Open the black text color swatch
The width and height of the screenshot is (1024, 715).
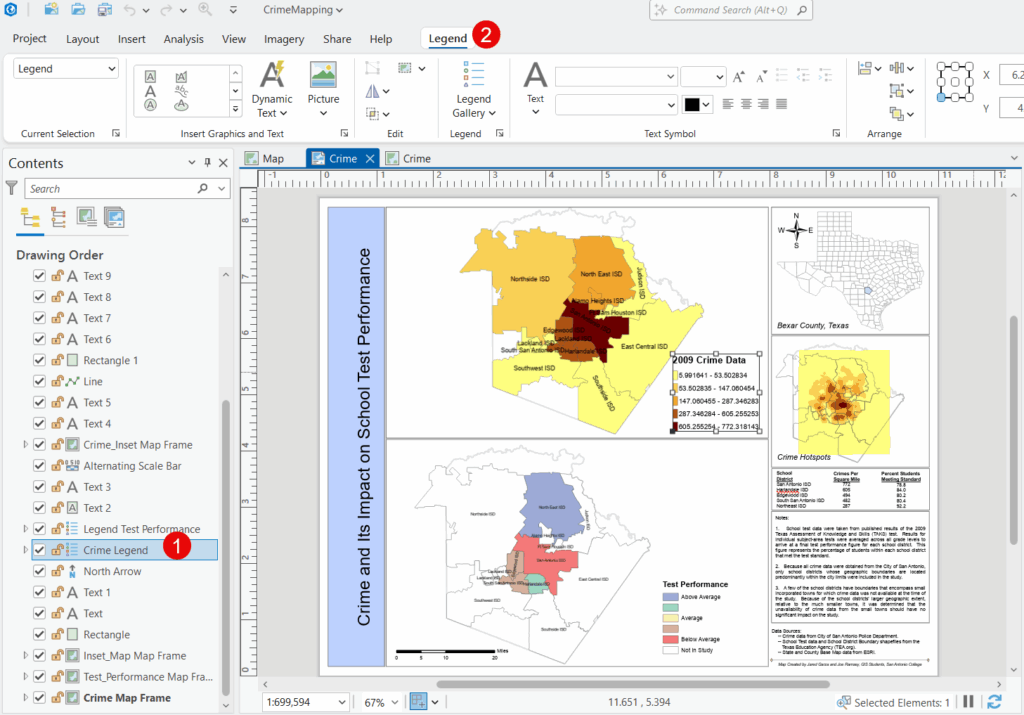coord(696,104)
